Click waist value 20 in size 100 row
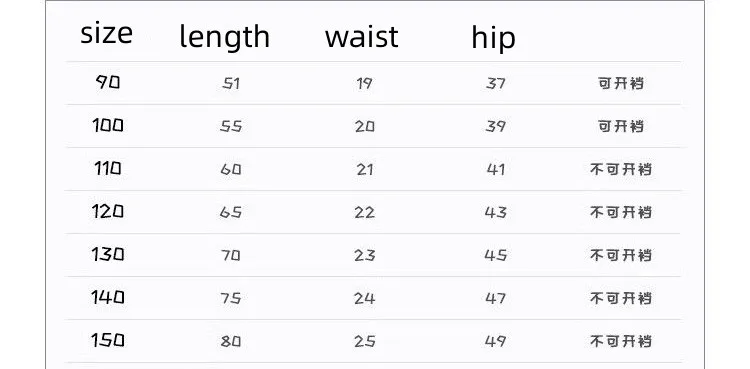 tap(364, 127)
